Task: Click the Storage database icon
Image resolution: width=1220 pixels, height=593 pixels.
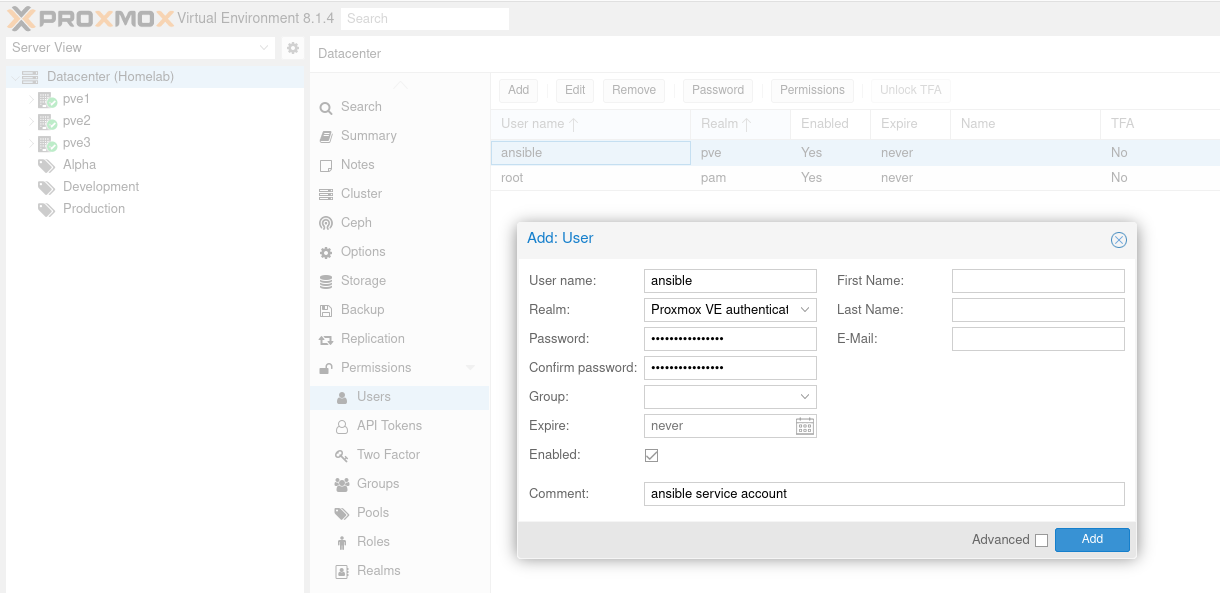Action: pos(326,281)
